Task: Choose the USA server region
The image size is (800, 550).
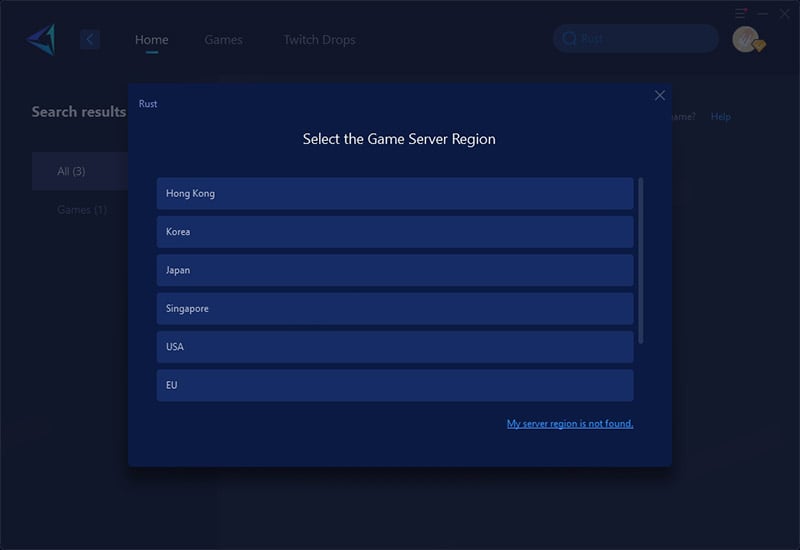Action: point(395,347)
